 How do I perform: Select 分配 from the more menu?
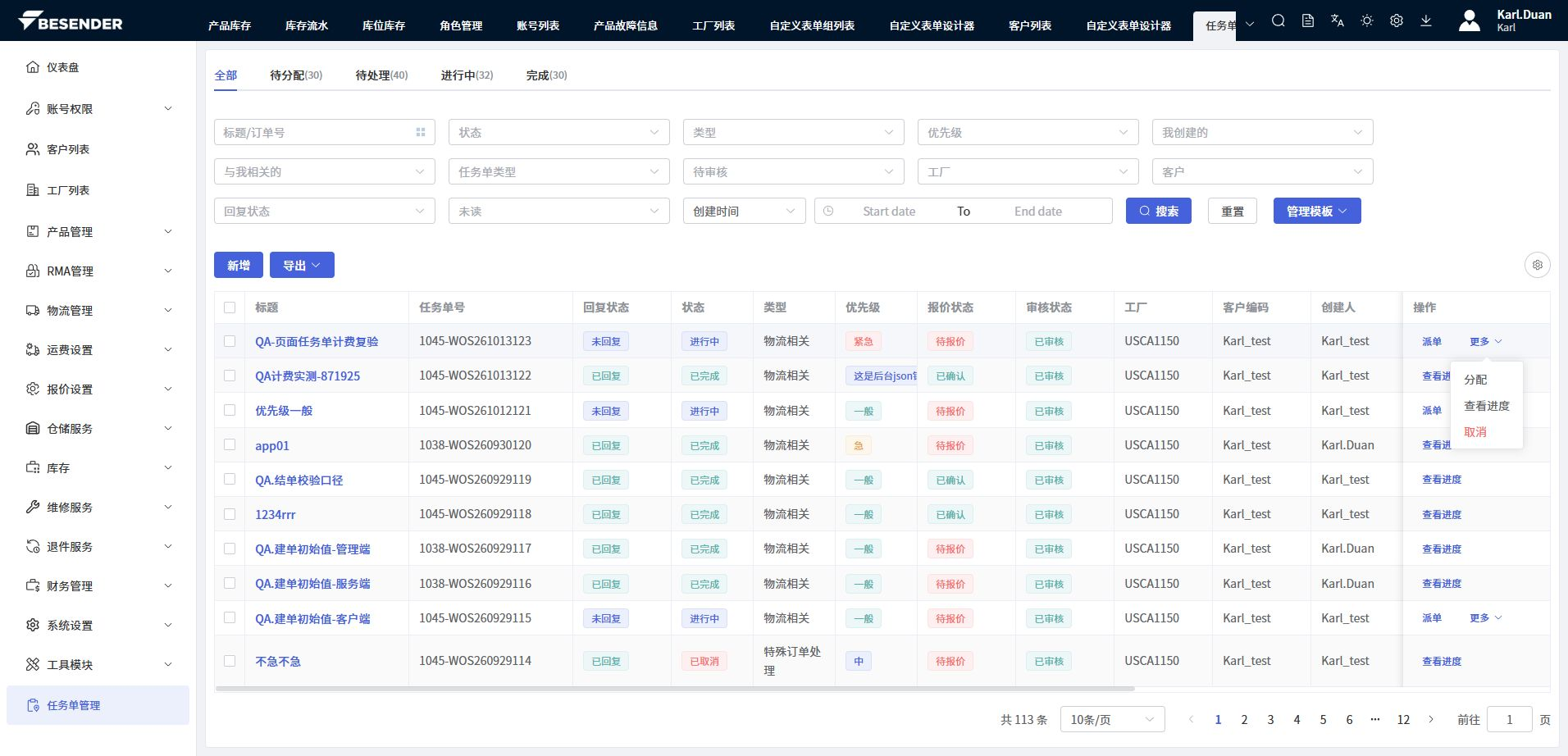point(1486,380)
